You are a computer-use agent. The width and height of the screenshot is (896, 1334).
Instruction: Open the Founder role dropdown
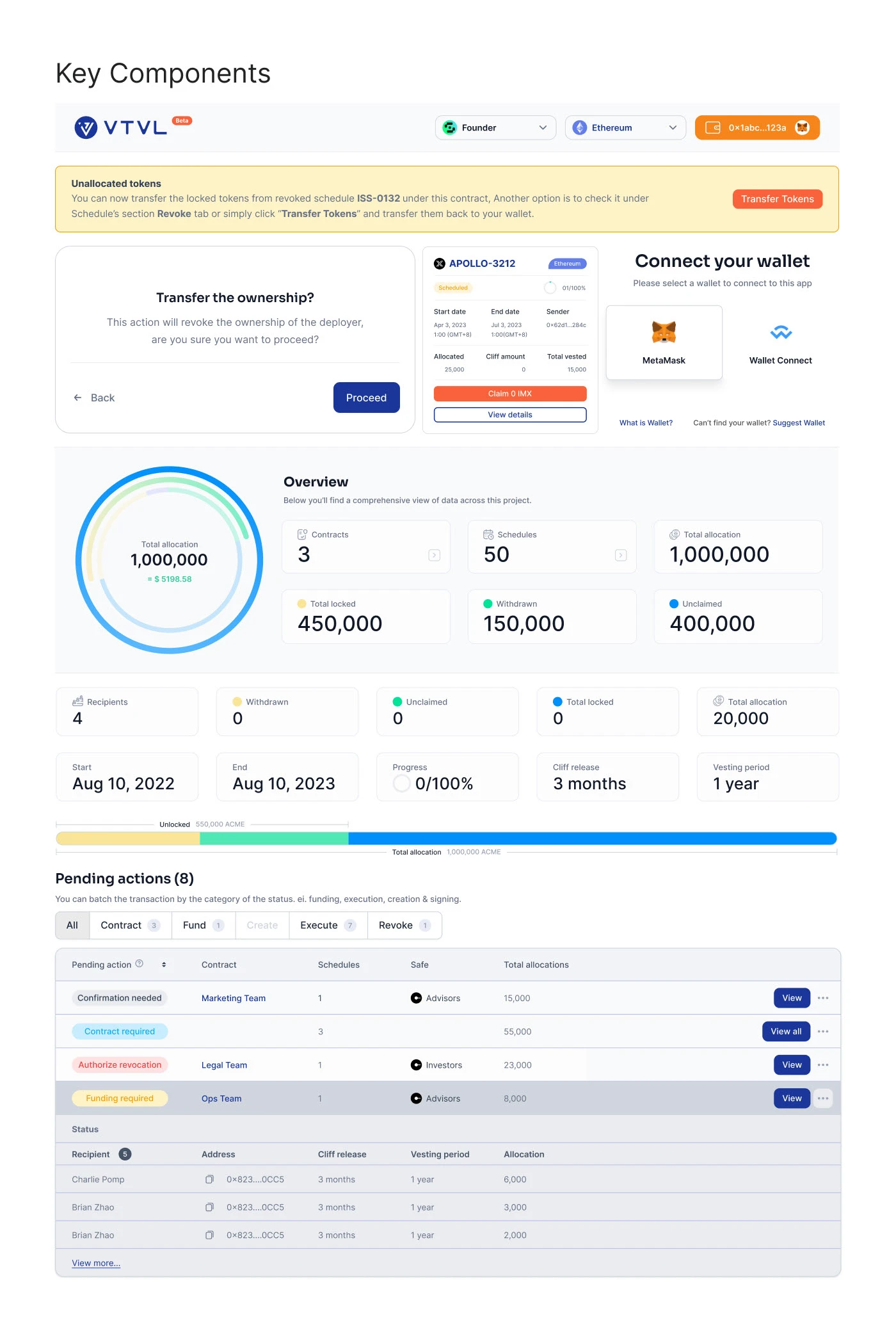(495, 127)
